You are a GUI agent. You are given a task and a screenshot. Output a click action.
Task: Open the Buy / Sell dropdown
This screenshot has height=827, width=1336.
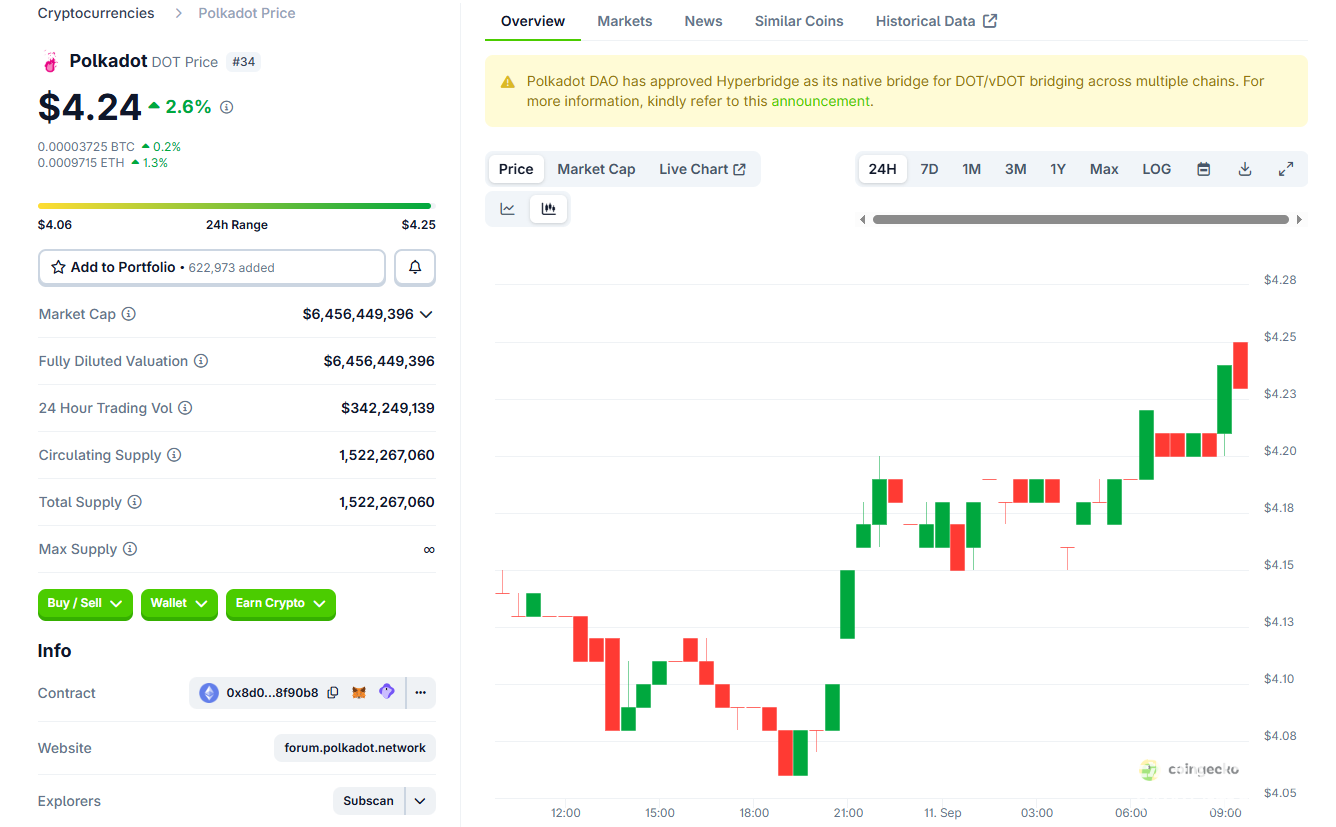(x=85, y=604)
